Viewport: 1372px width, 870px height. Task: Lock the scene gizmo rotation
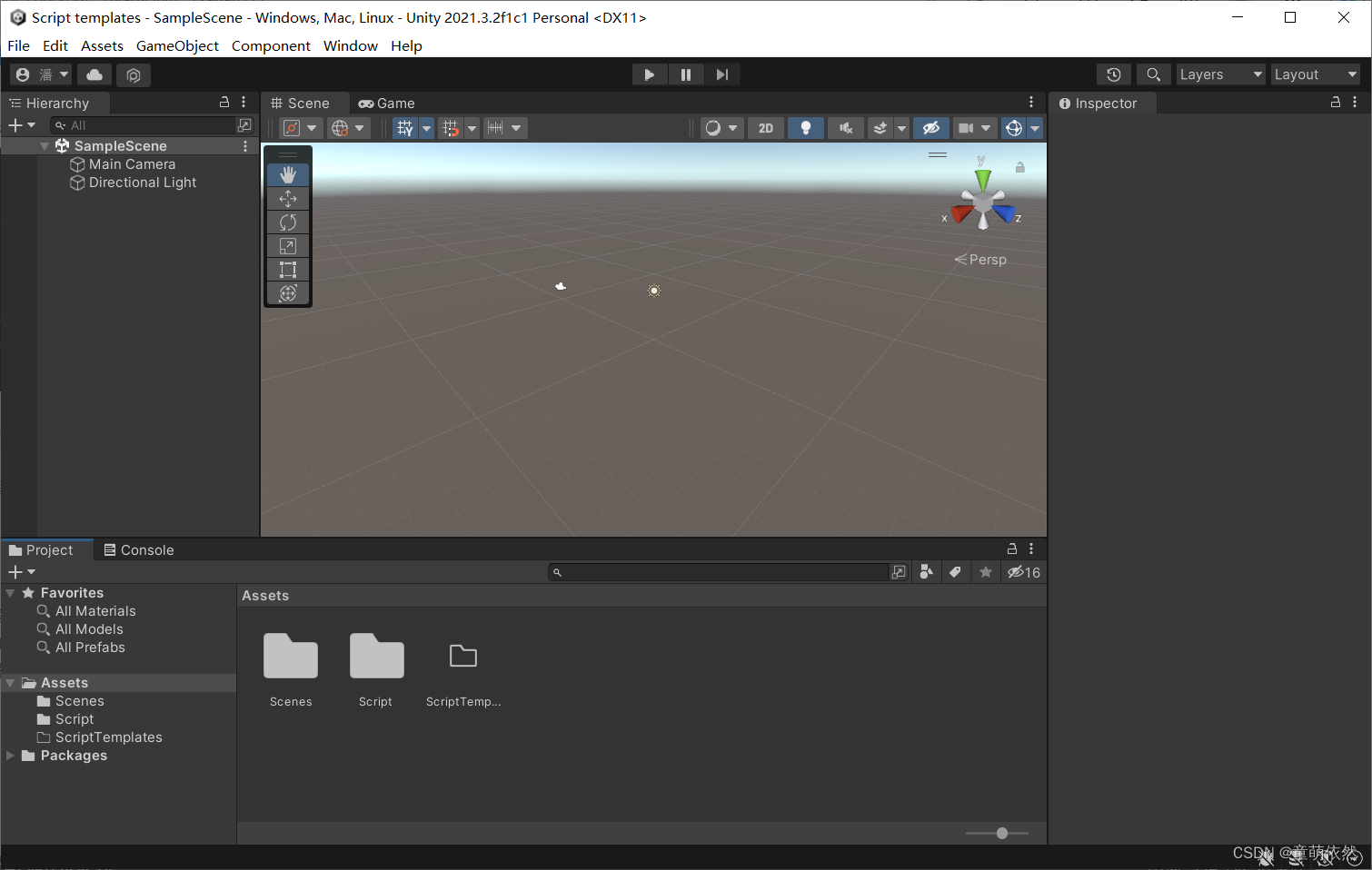point(1020,167)
